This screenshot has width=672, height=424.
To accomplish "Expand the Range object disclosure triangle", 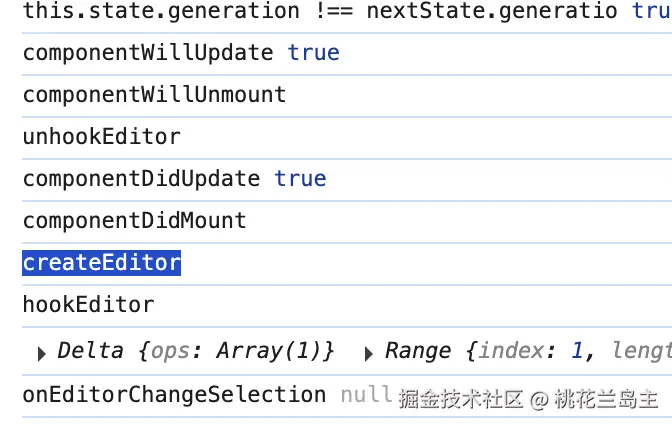I will (x=369, y=353).
